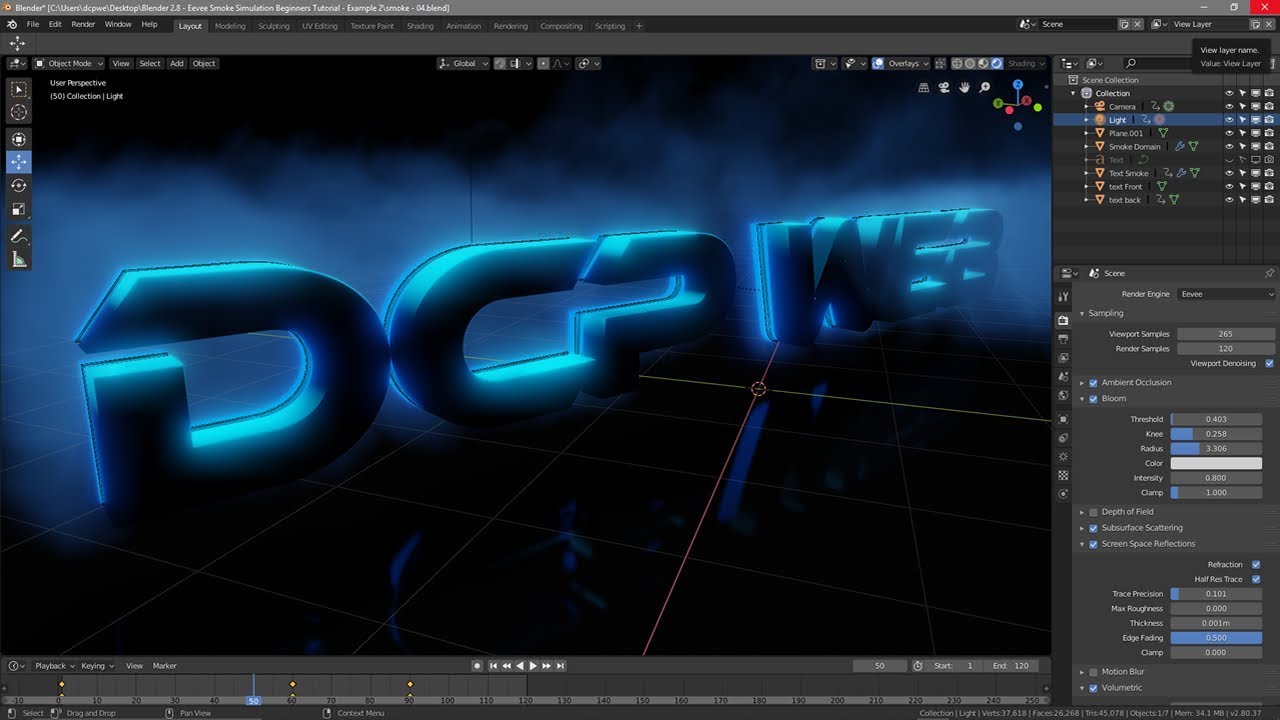Screen dimensions: 1280x720
Task: Click the zoom magnifier viewport icon
Action: click(x=985, y=87)
